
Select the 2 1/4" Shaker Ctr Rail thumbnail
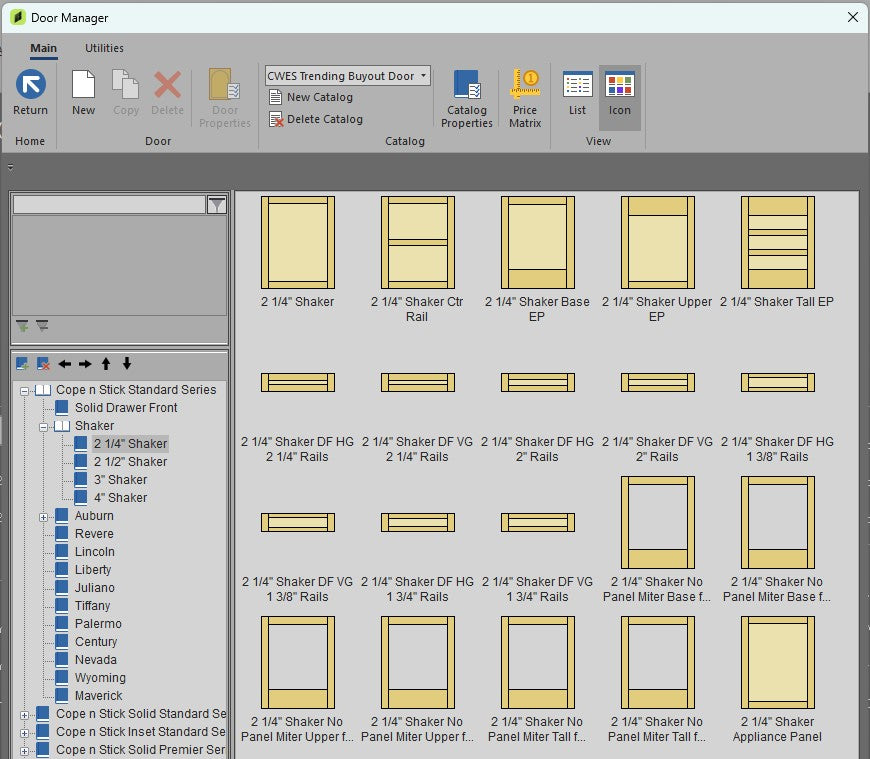[417, 242]
